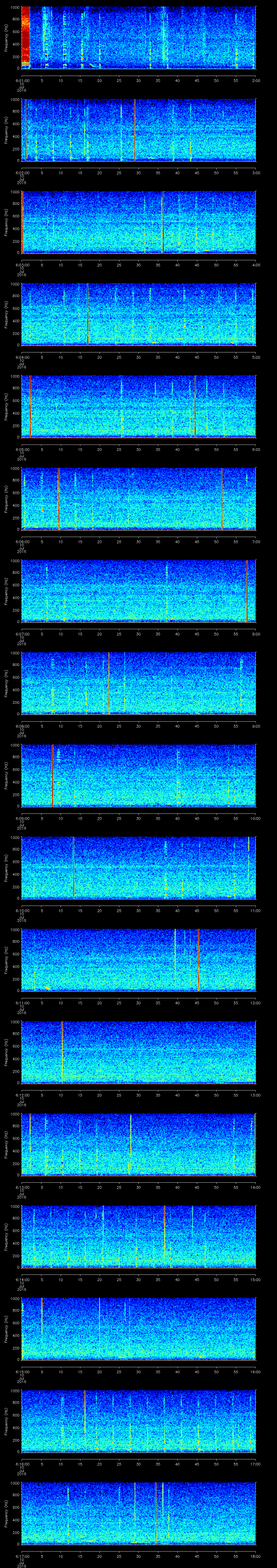Click the "6:14:00" start time label

(22, 1279)
